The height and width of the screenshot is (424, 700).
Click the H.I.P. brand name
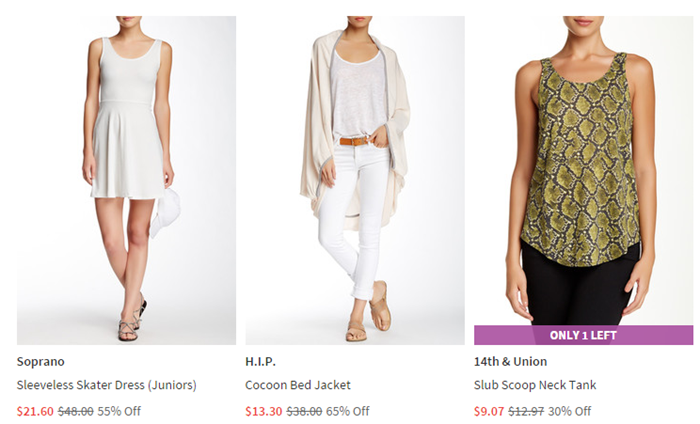(x=260, y=362)
